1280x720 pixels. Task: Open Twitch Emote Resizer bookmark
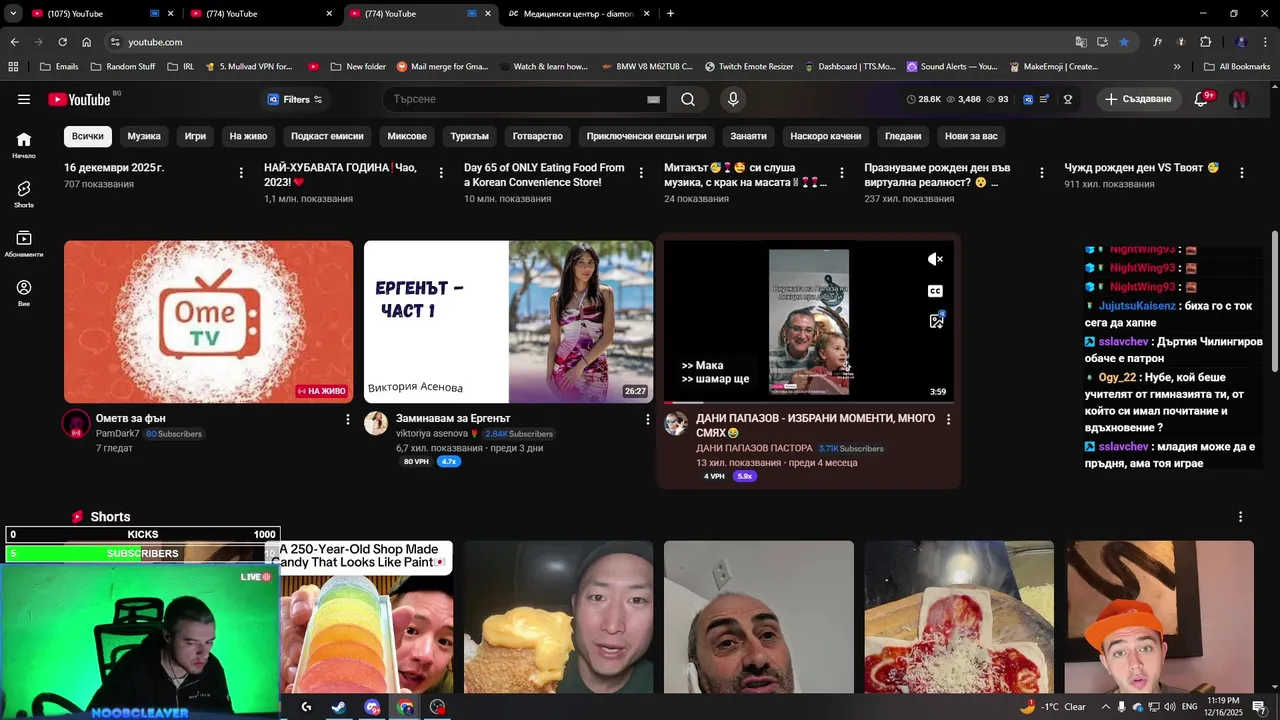coord(749,67)
